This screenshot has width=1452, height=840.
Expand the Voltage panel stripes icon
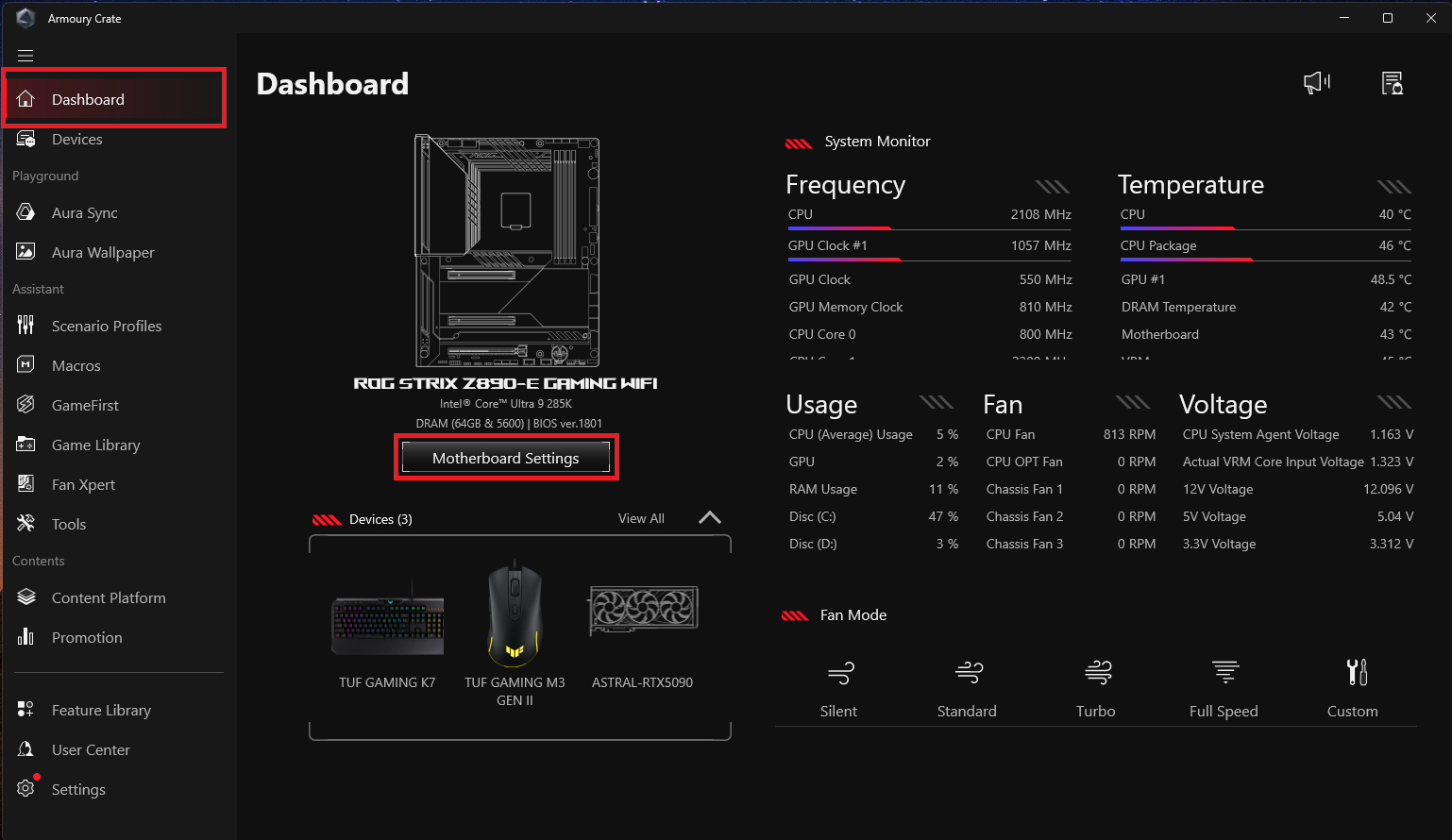pos(1394,402)
